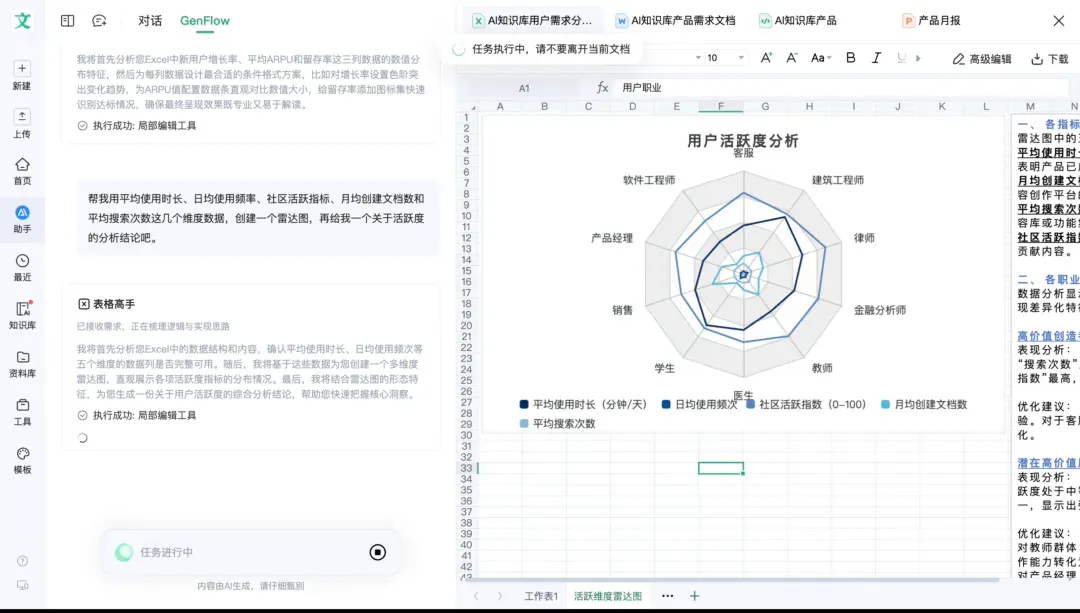The height and width of the screenshot is (613, 1080).
Task: Click the 高级编辑 advanced edit button
Action: (x=982, y=59)
